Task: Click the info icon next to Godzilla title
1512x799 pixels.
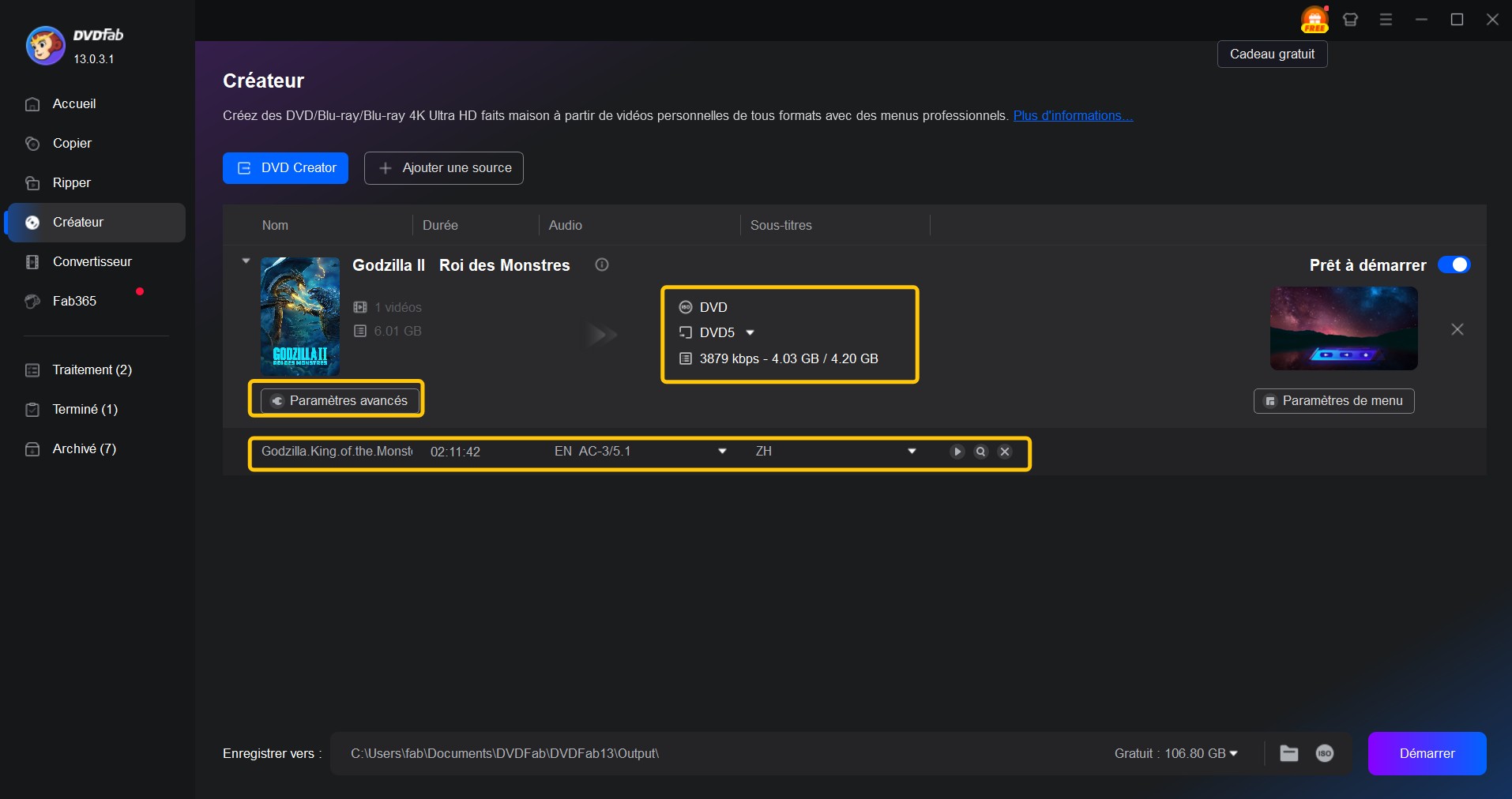Action: (x=602, y=265)
